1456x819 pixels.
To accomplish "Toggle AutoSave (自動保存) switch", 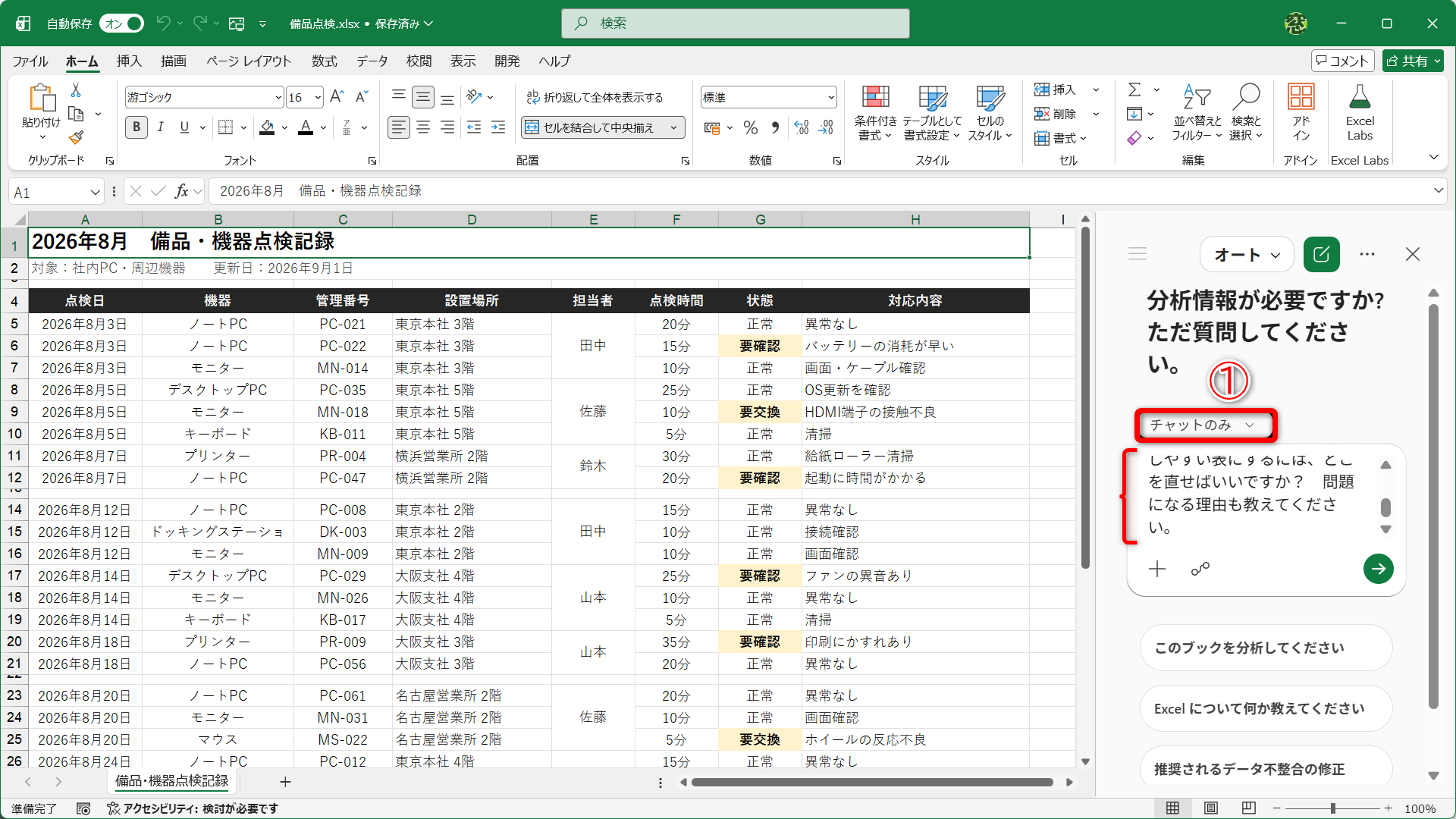I will 122,24.
